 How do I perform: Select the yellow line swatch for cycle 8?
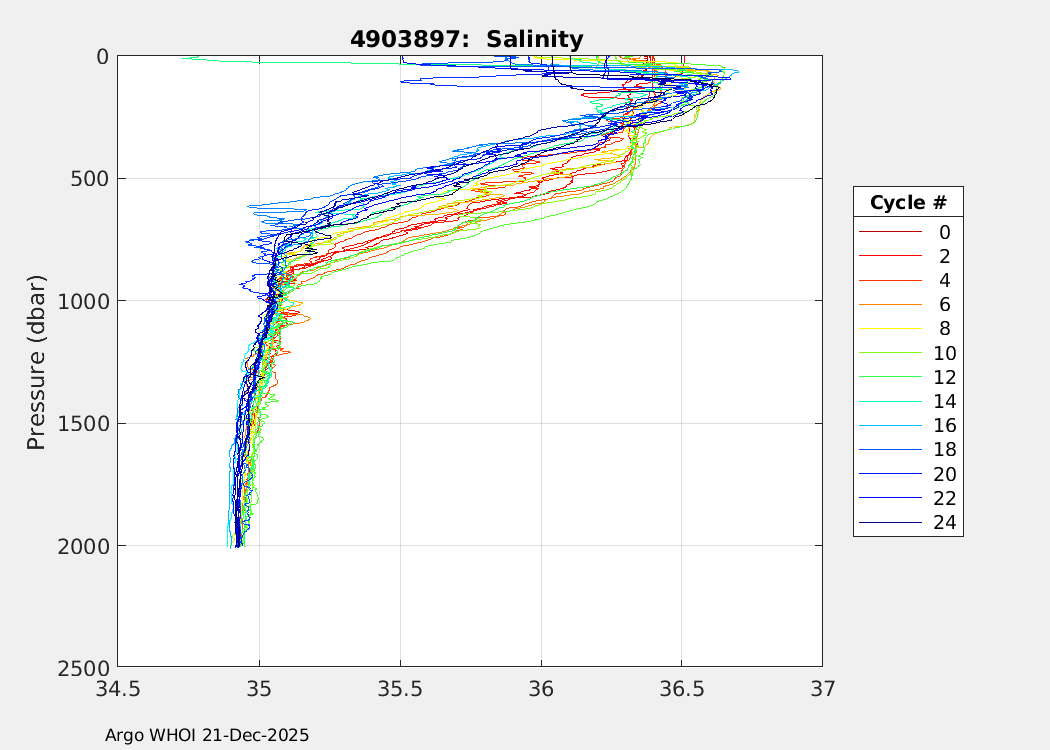click(889, 329)
